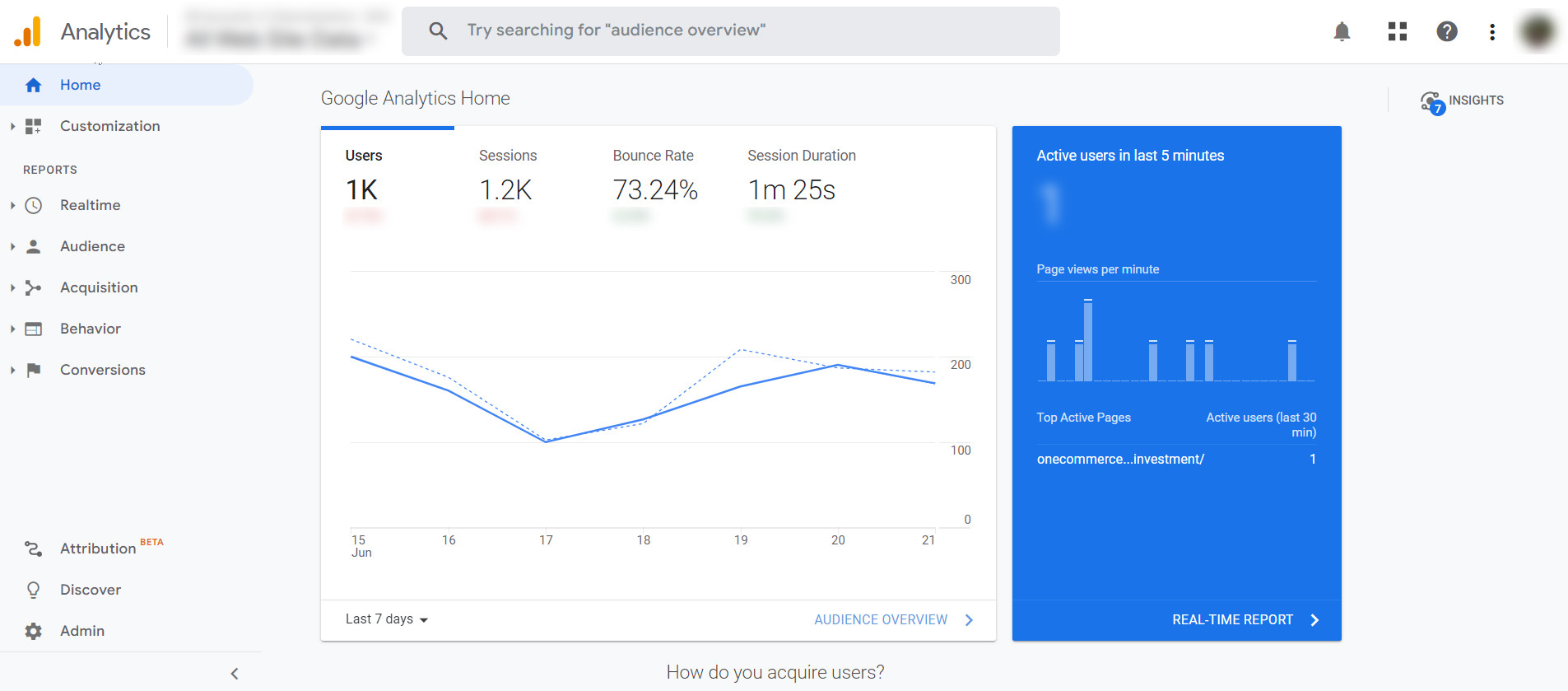Click the Attribution path icon

33,549
